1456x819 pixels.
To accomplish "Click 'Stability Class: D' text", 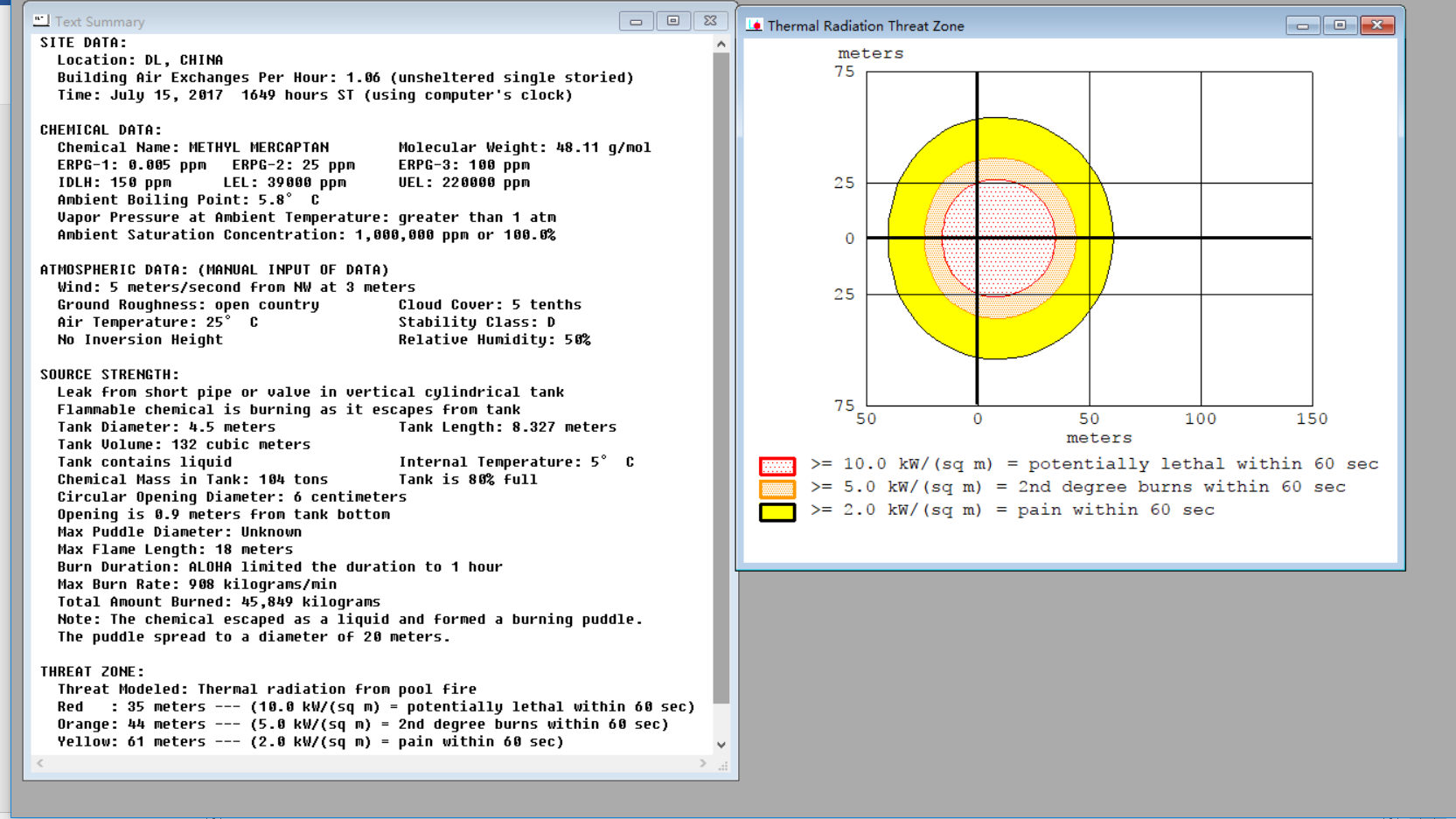I will 477,322.
